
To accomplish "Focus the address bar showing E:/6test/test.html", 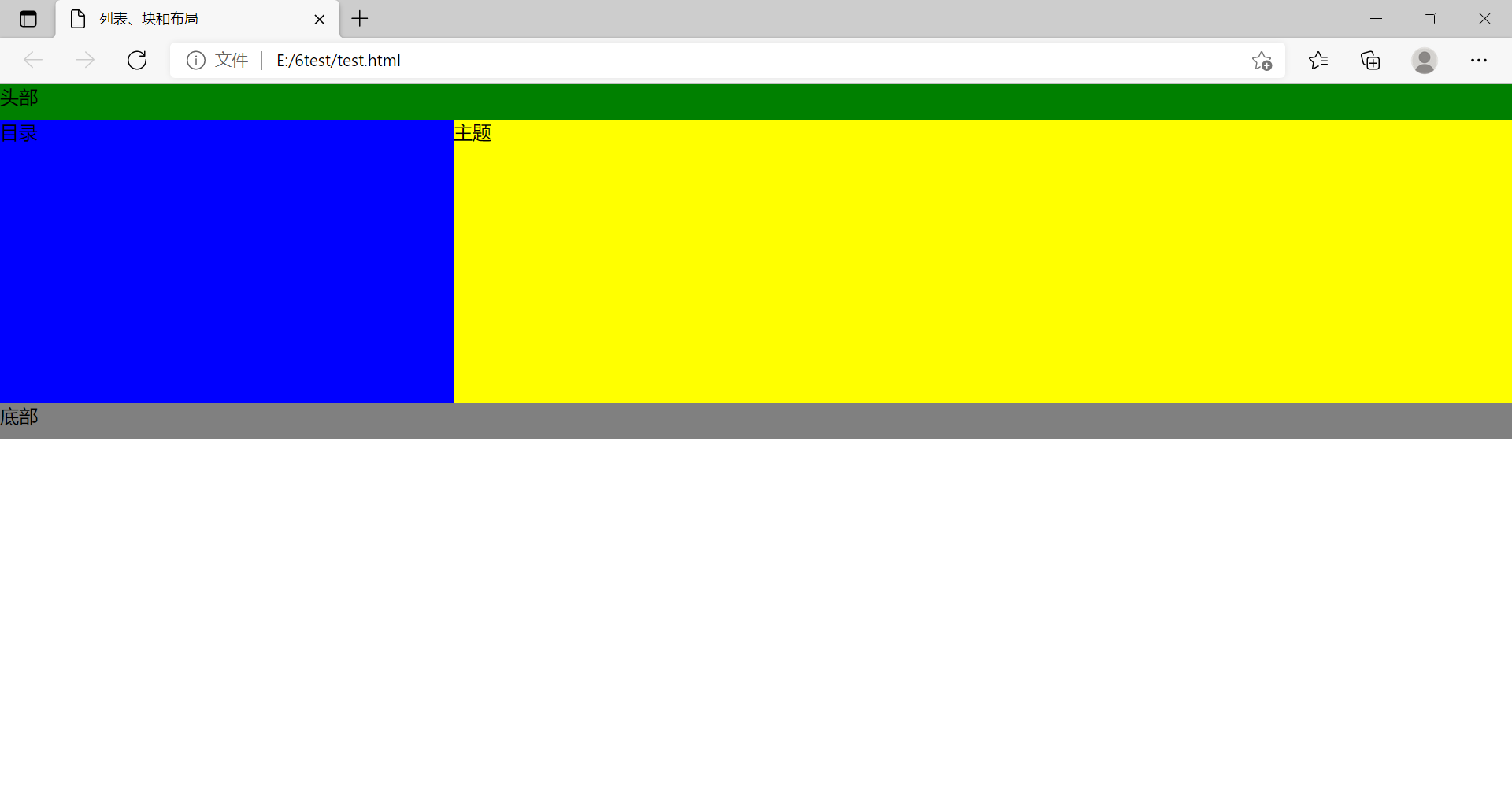I will coord(728,61).
